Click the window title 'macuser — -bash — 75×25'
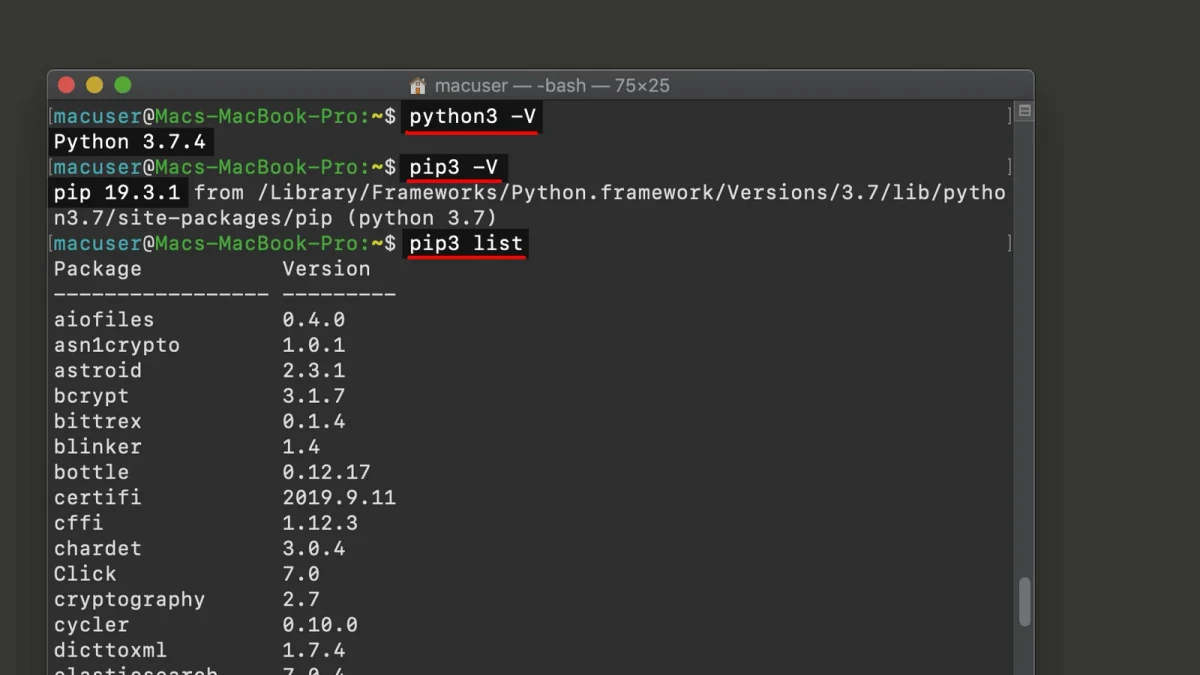Image resolution: width=1200 pixels, height=675 pixels. coord(551,86)
